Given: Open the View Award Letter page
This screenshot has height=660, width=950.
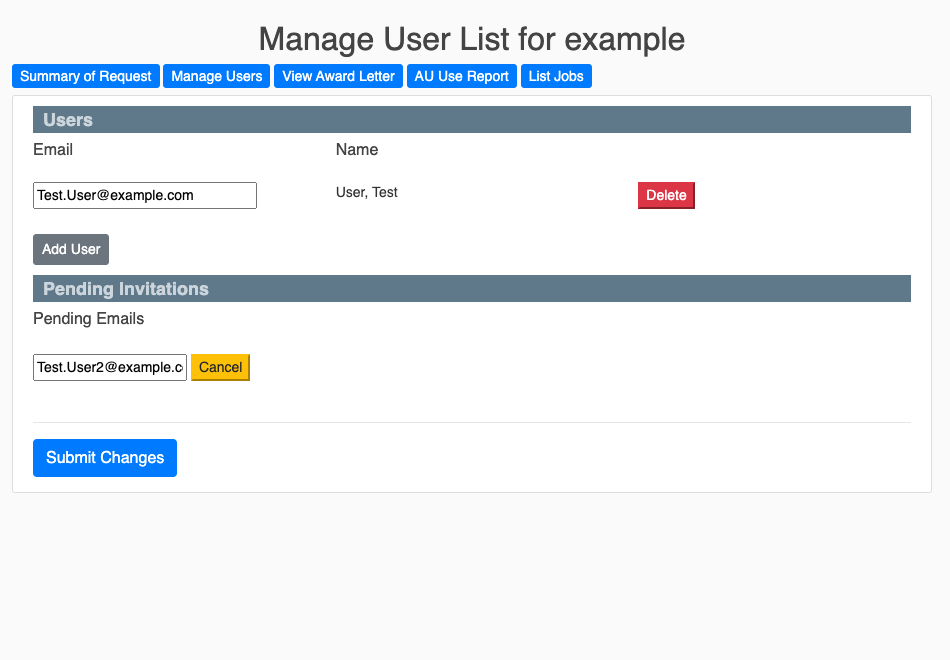Looking at the screenshot, I should [338, 76].
